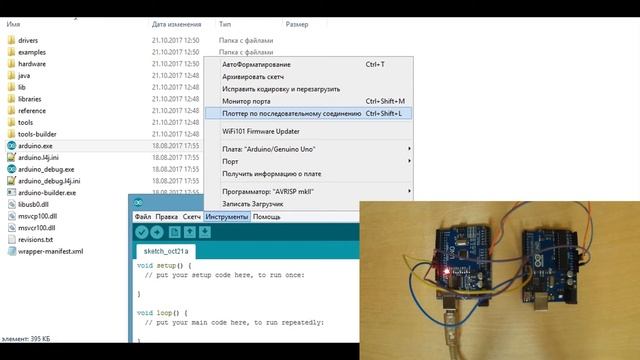
Task: Click the msvcp100.dll file icon
Action: [x=11, y=216]
